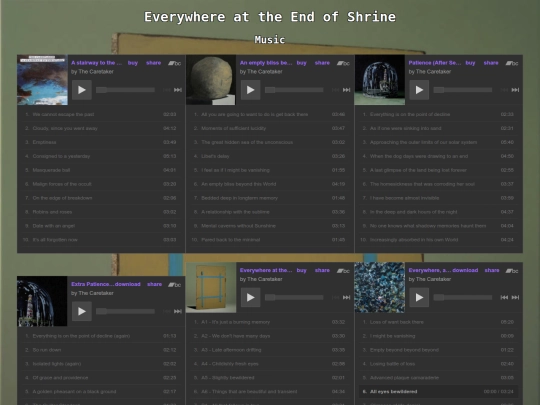Share the Everywhere at the... album
The height and width of the screenshot is (405, 540).
point(322,271)
